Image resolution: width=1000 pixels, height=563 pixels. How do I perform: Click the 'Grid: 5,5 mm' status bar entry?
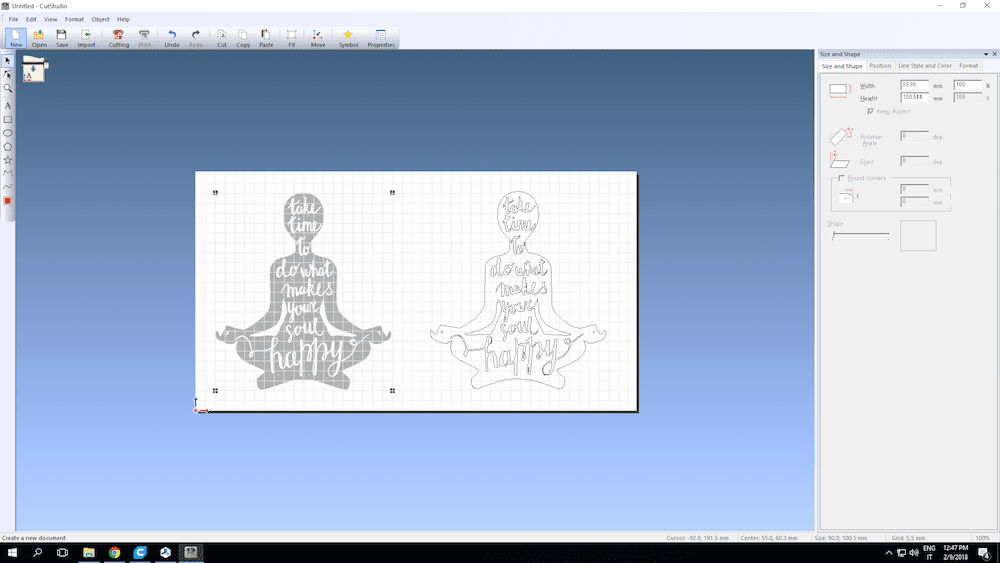(x=908, y=538)
